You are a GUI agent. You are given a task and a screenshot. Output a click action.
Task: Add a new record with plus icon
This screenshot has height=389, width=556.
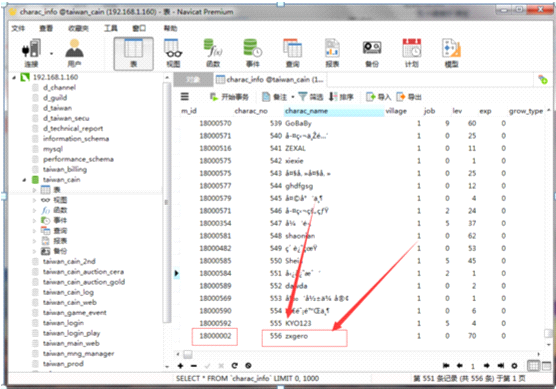pyautogui.click(x=180, y=366)
